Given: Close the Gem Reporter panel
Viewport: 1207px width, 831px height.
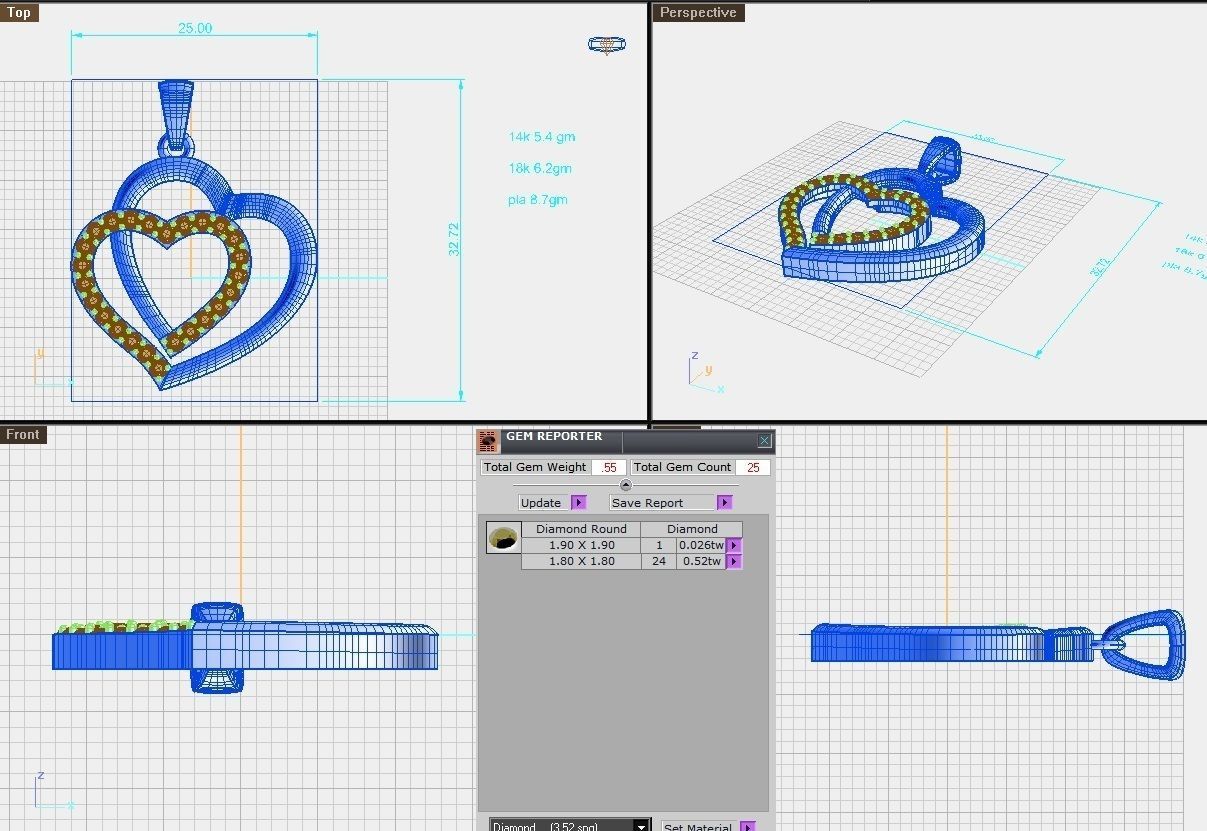Looking at the screenshot, I should pos(764,441).
